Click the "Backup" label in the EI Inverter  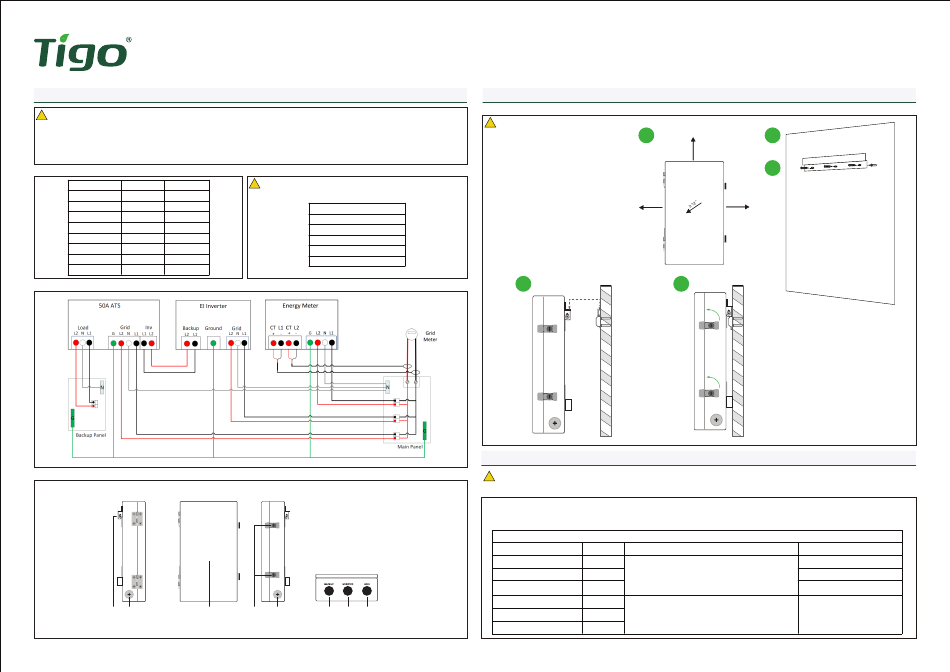191,328
